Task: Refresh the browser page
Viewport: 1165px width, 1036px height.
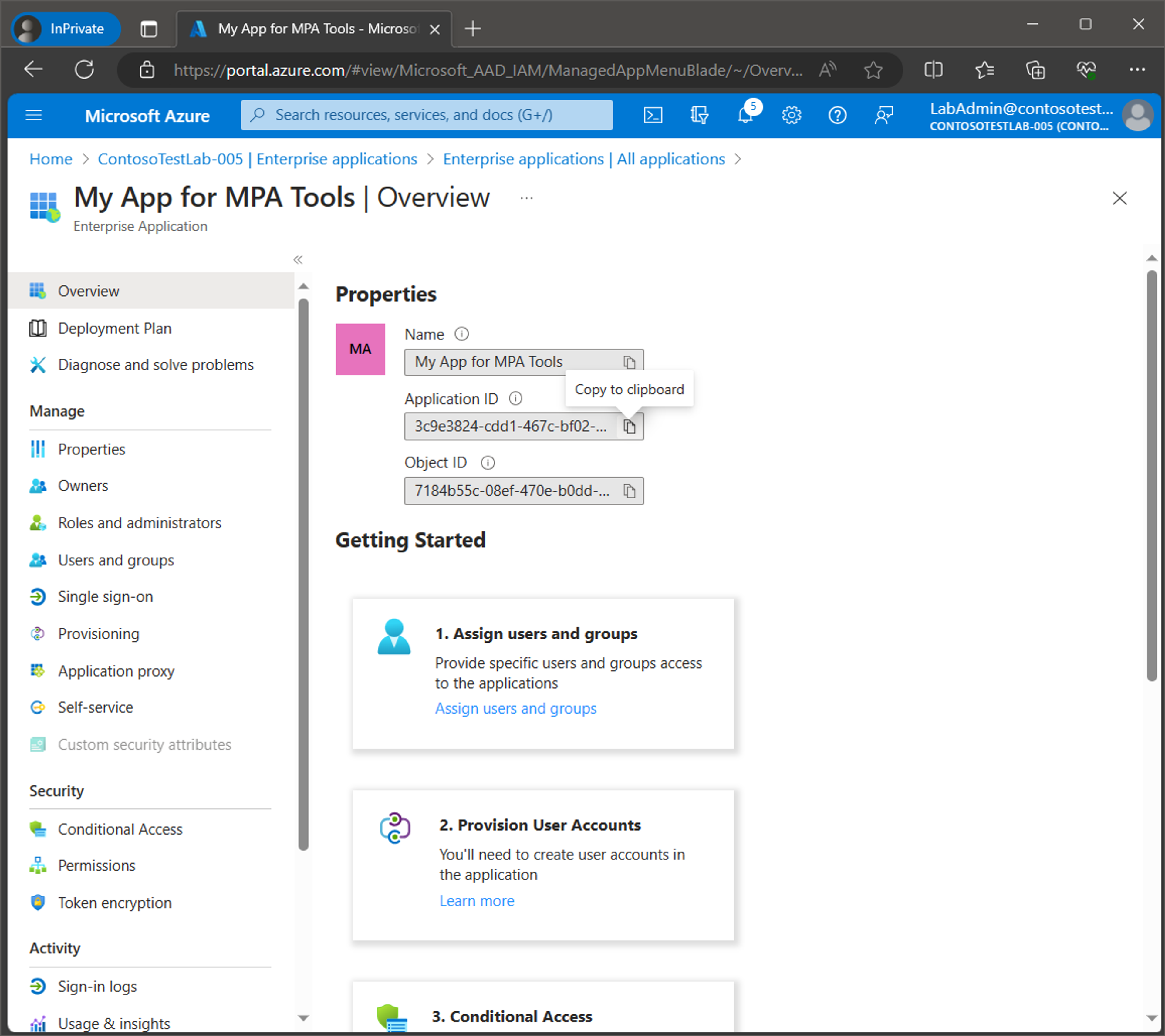Action: 84,69
